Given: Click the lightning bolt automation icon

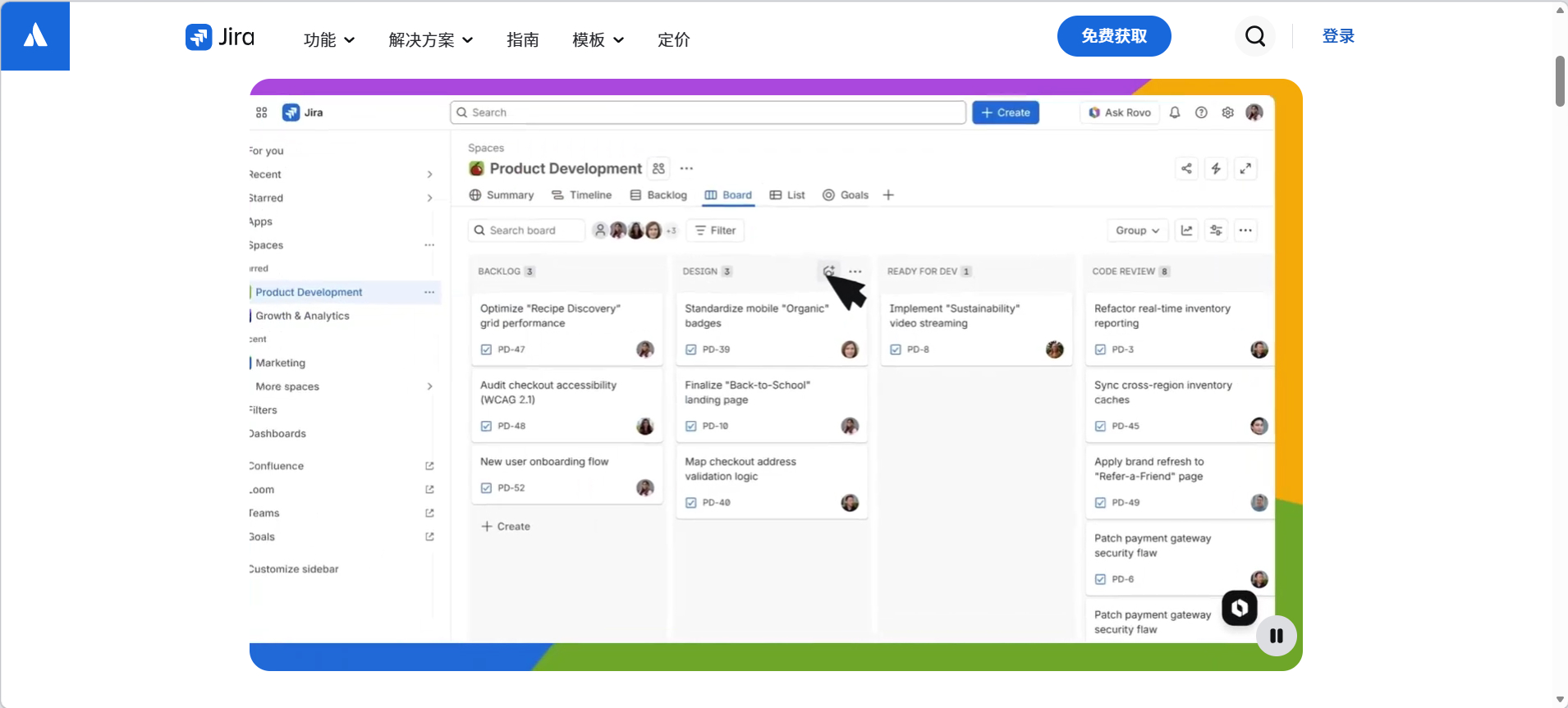Looking at the screenshot, I should pyautogui.click(x=1216, y=168).
